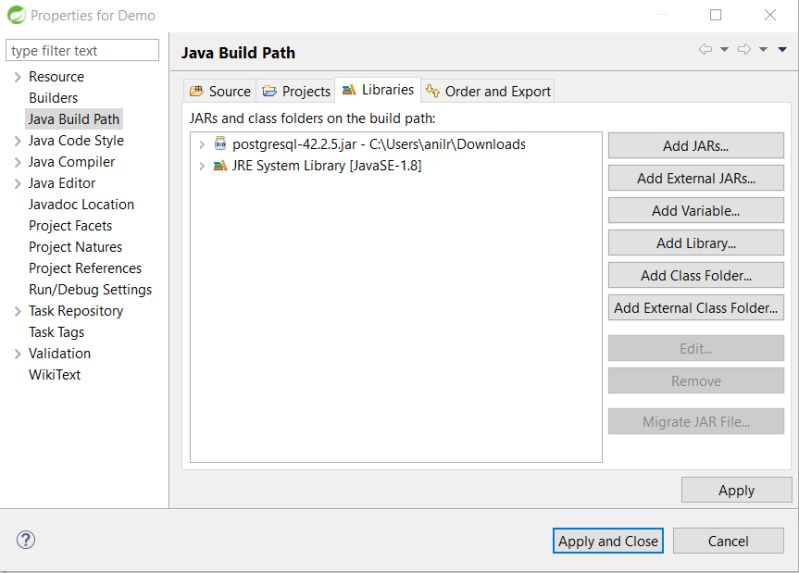Select the Libraries tab
This screenshot has height=573, width=799.
tap(378, 90)
